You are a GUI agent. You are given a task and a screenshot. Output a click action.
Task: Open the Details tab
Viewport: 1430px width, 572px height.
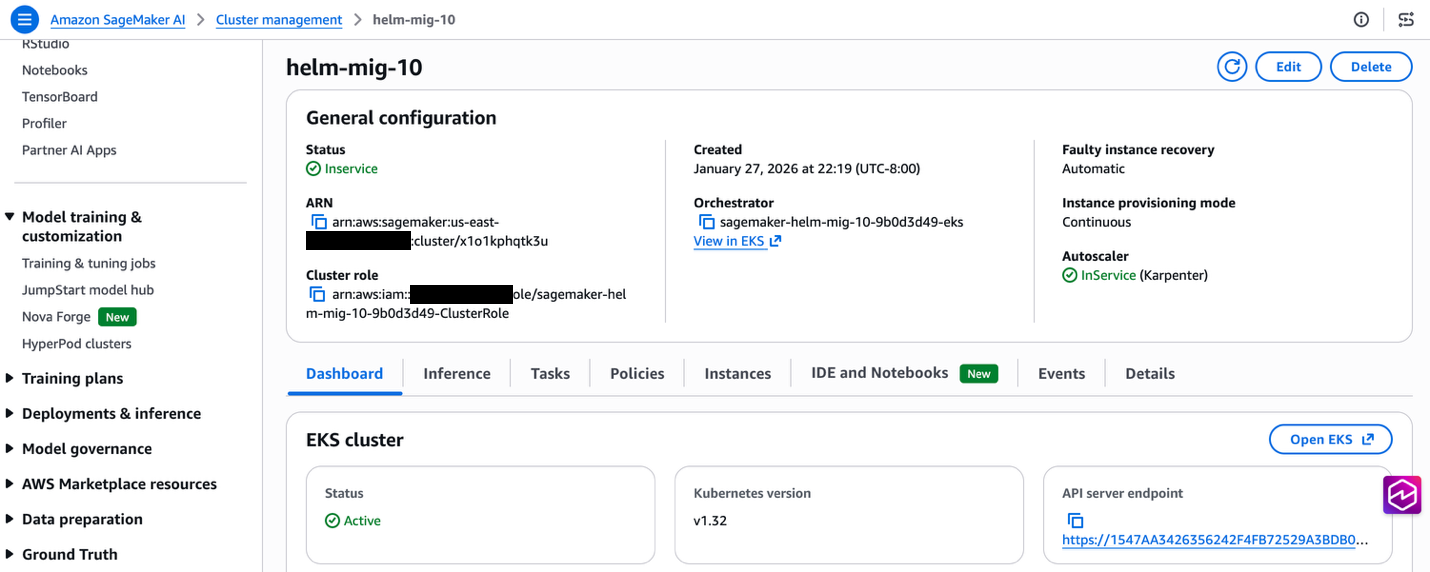[1150, 373]
